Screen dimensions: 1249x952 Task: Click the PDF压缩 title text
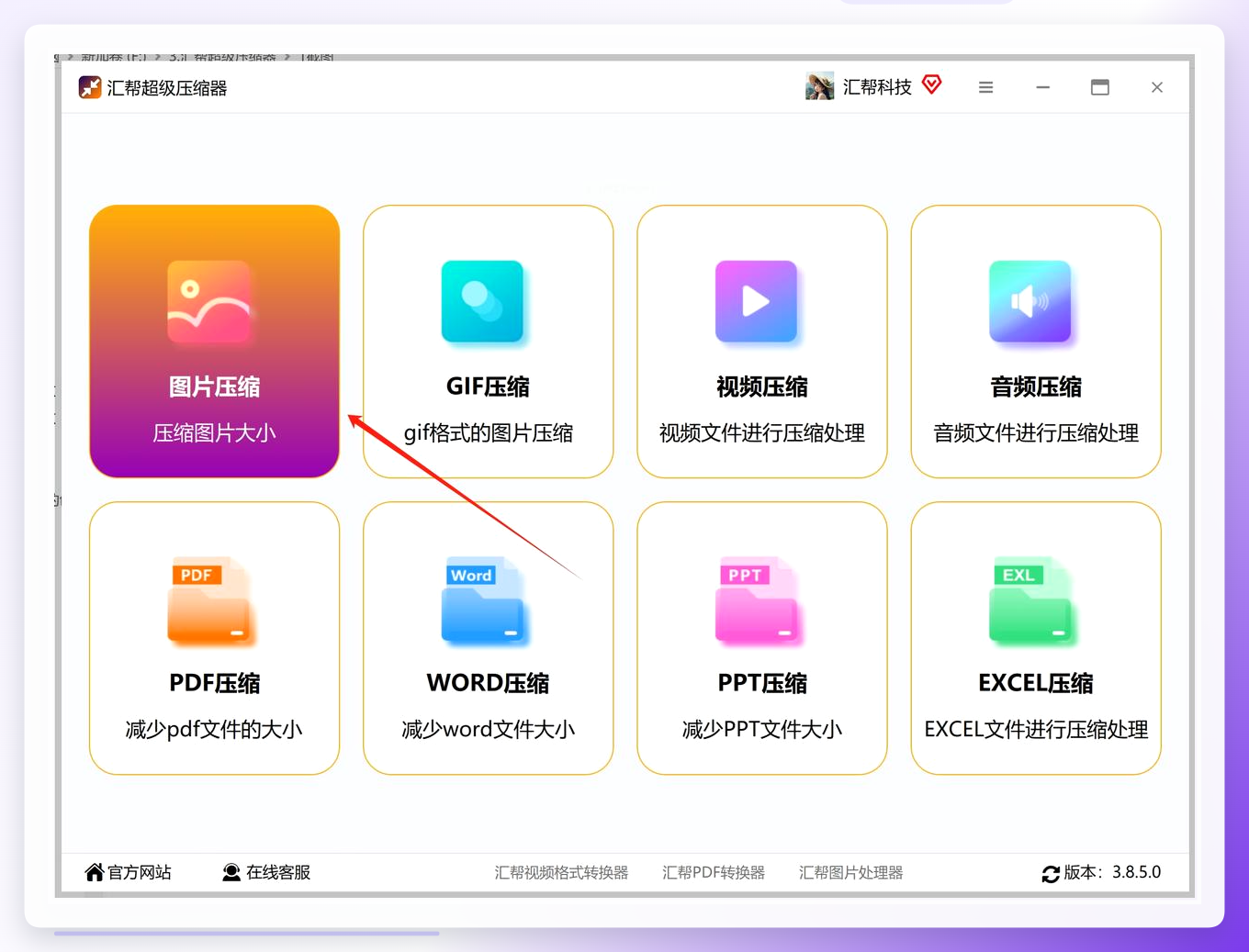pos(214,683)
